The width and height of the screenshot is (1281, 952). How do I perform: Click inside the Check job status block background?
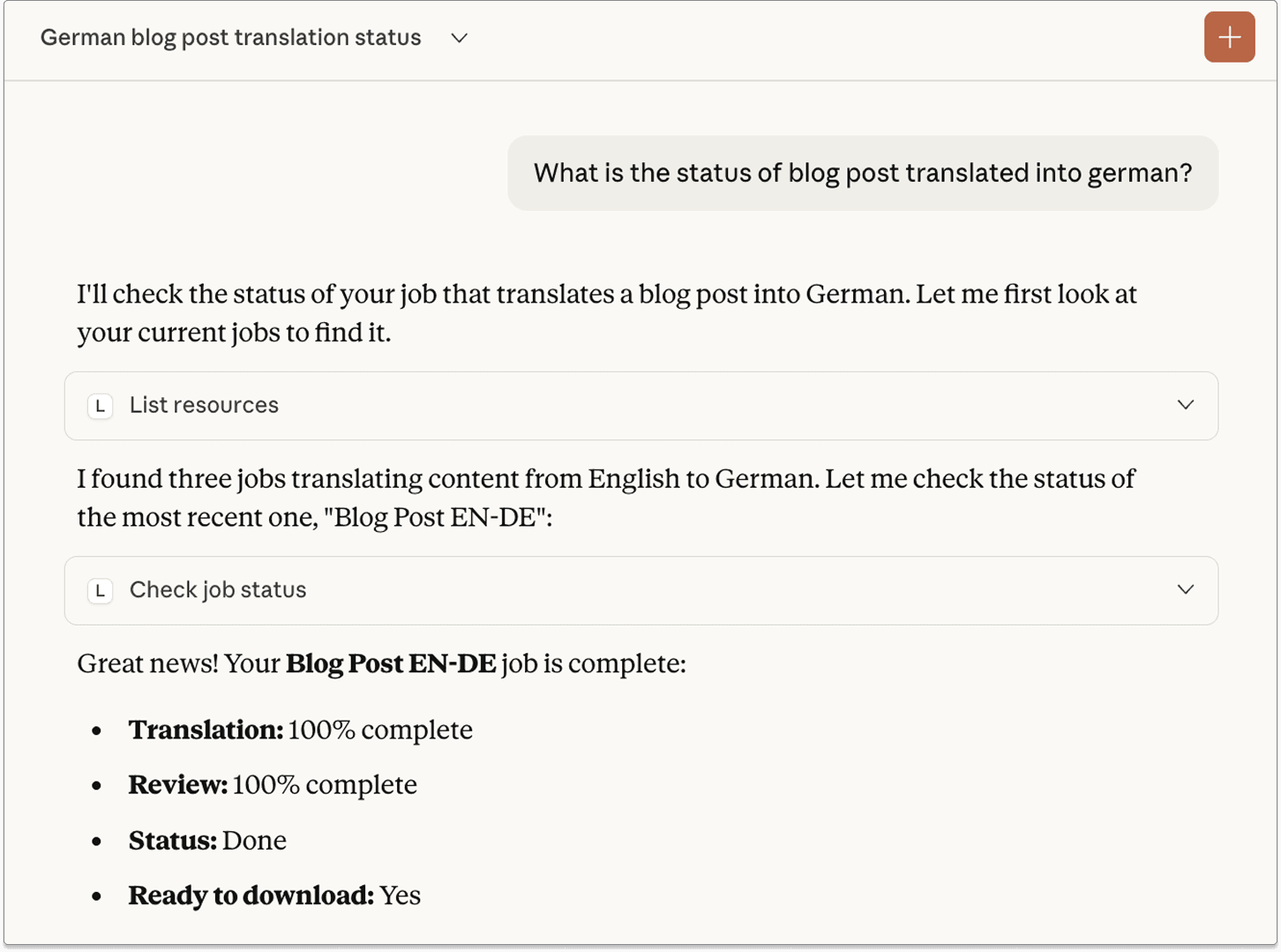[706, 589]
